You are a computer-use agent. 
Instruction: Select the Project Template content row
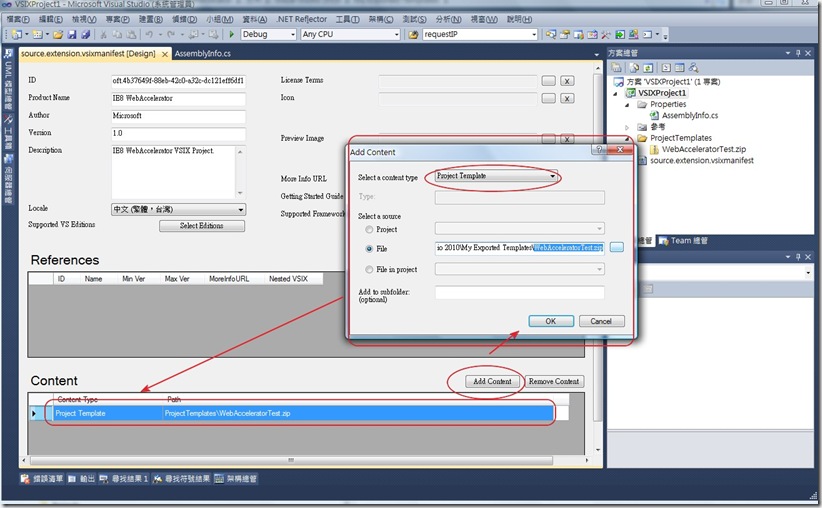point(303,413)
